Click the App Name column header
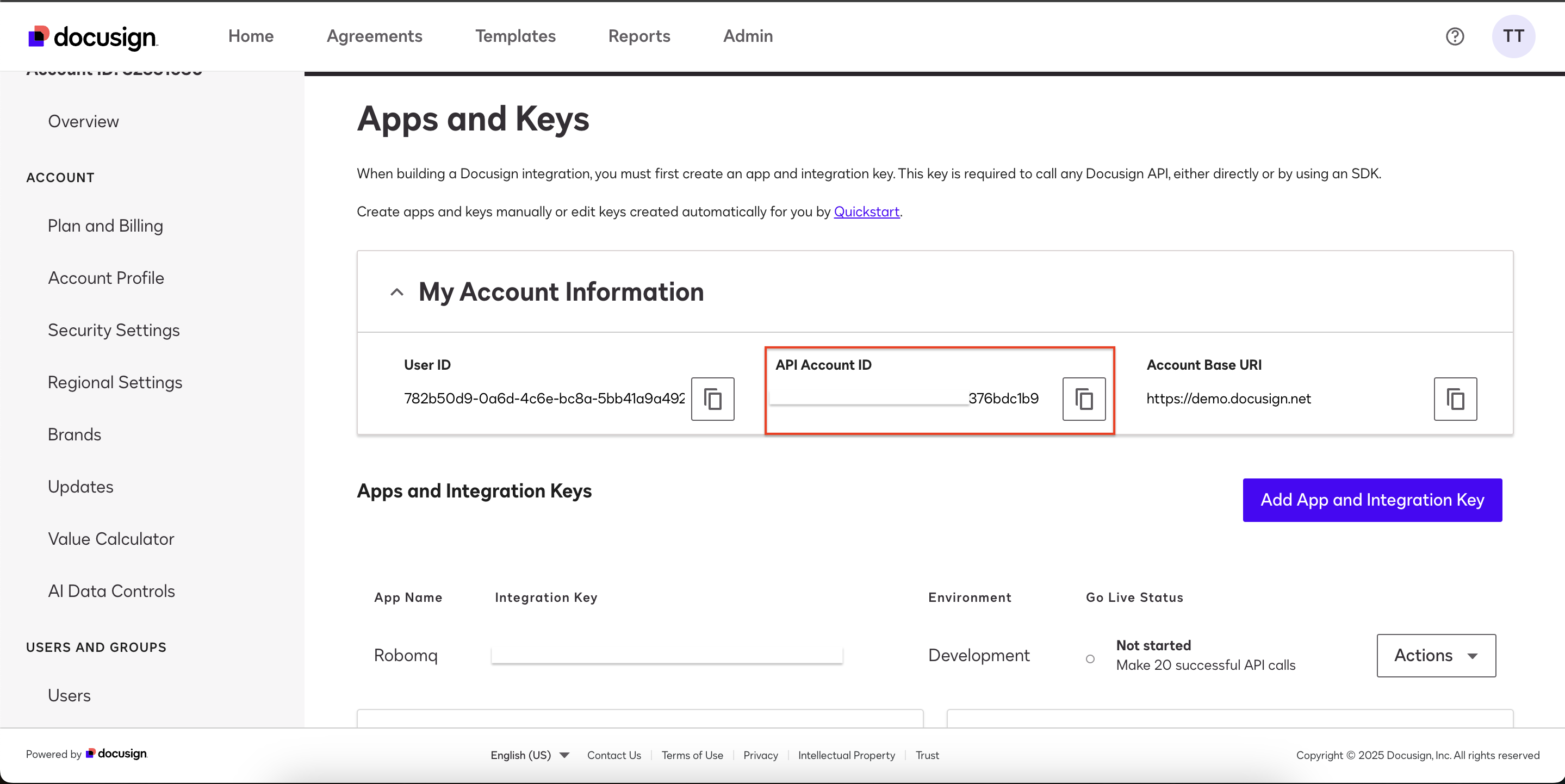The height and width of the screenshot is (784, 1565). [x=408, y=598]
